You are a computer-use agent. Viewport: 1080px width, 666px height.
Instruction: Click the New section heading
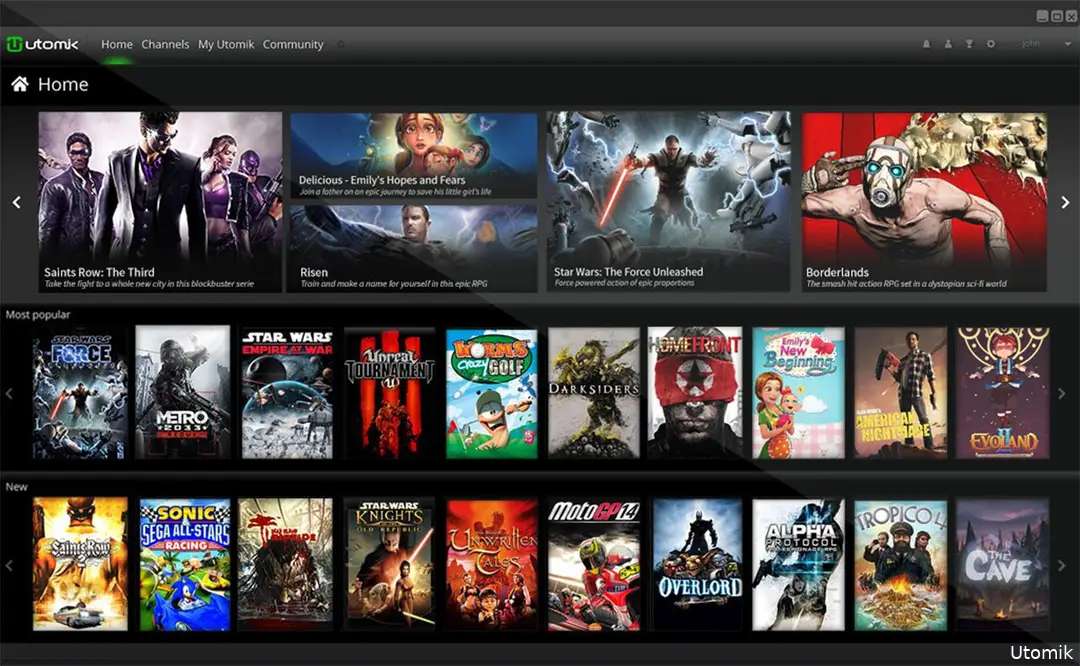(17, 487)
